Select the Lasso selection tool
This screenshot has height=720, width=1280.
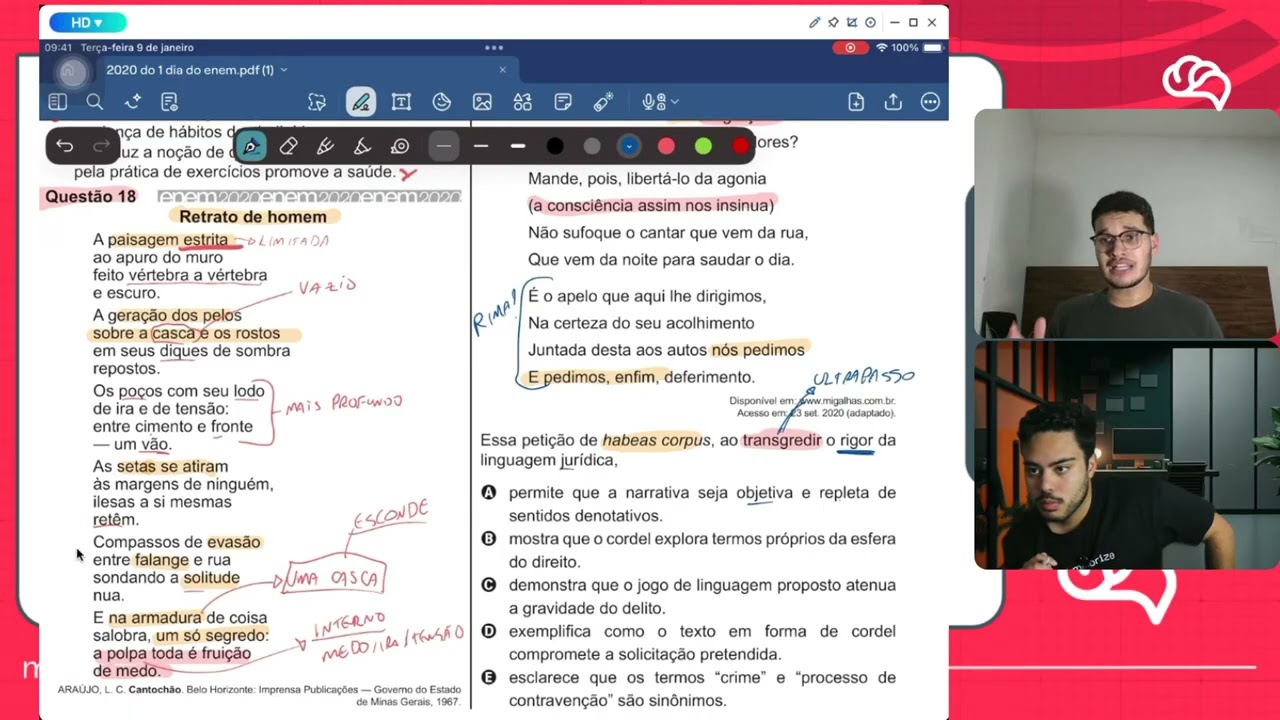click(317, 102)
